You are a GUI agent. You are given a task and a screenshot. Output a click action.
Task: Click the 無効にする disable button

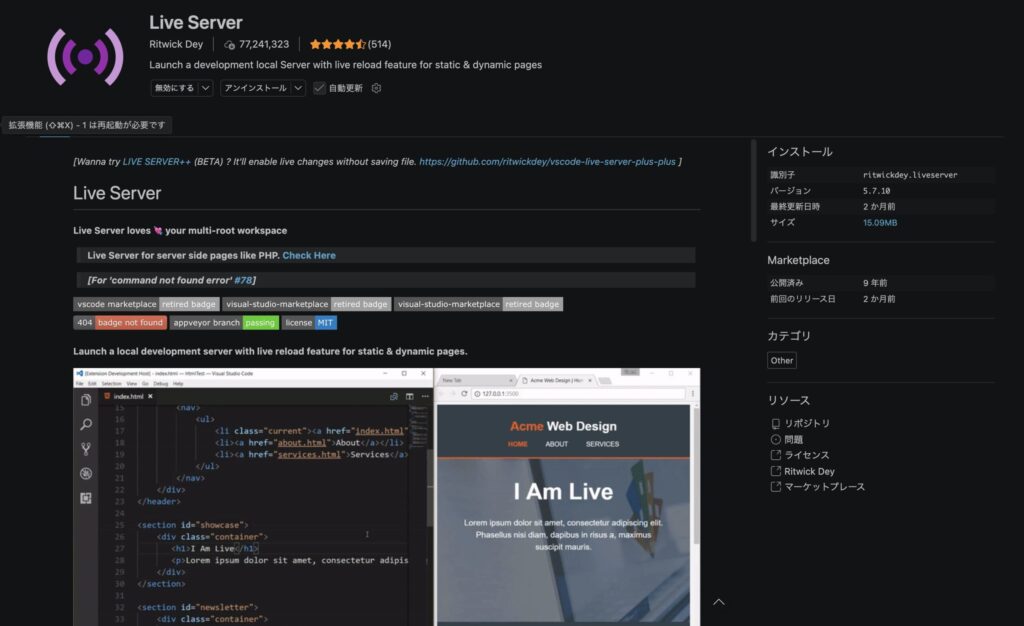click(x=173, y=88)
